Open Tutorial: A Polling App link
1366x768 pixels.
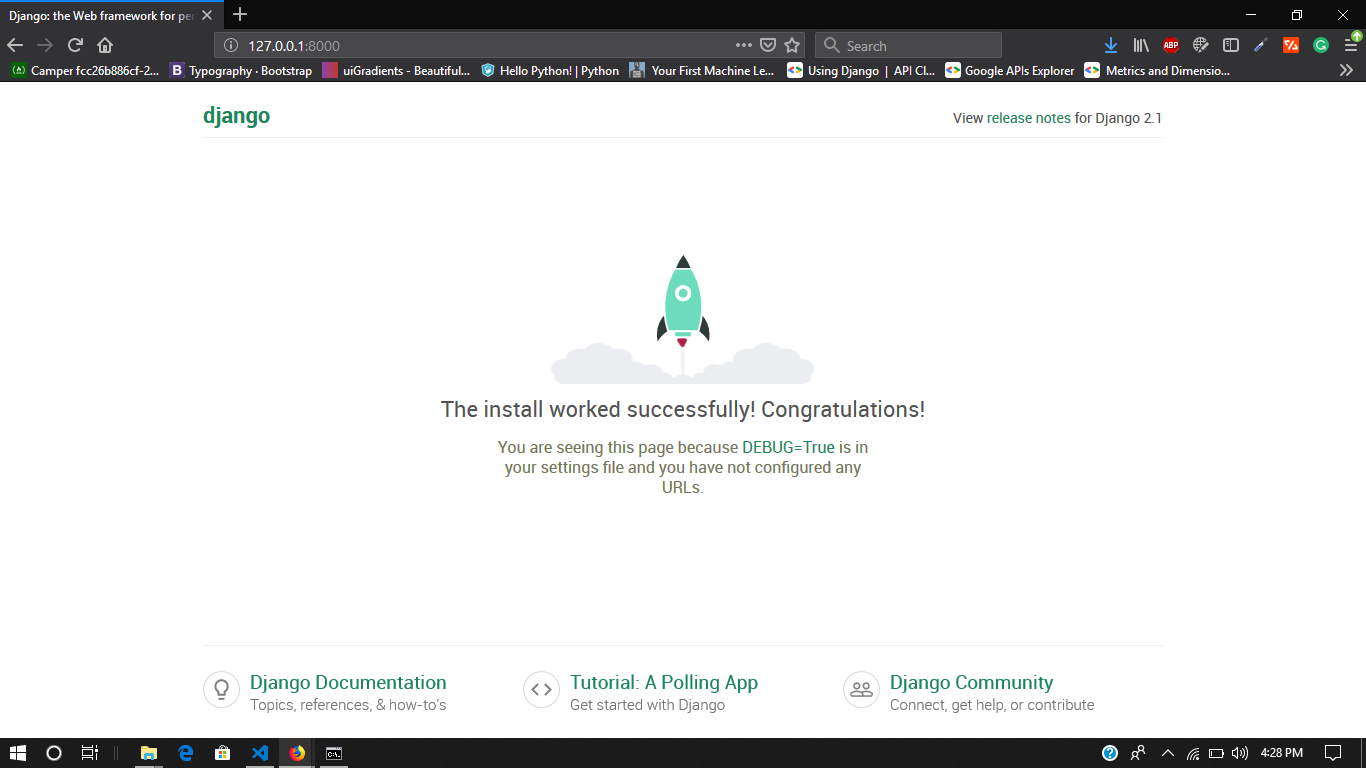point(664,682)
